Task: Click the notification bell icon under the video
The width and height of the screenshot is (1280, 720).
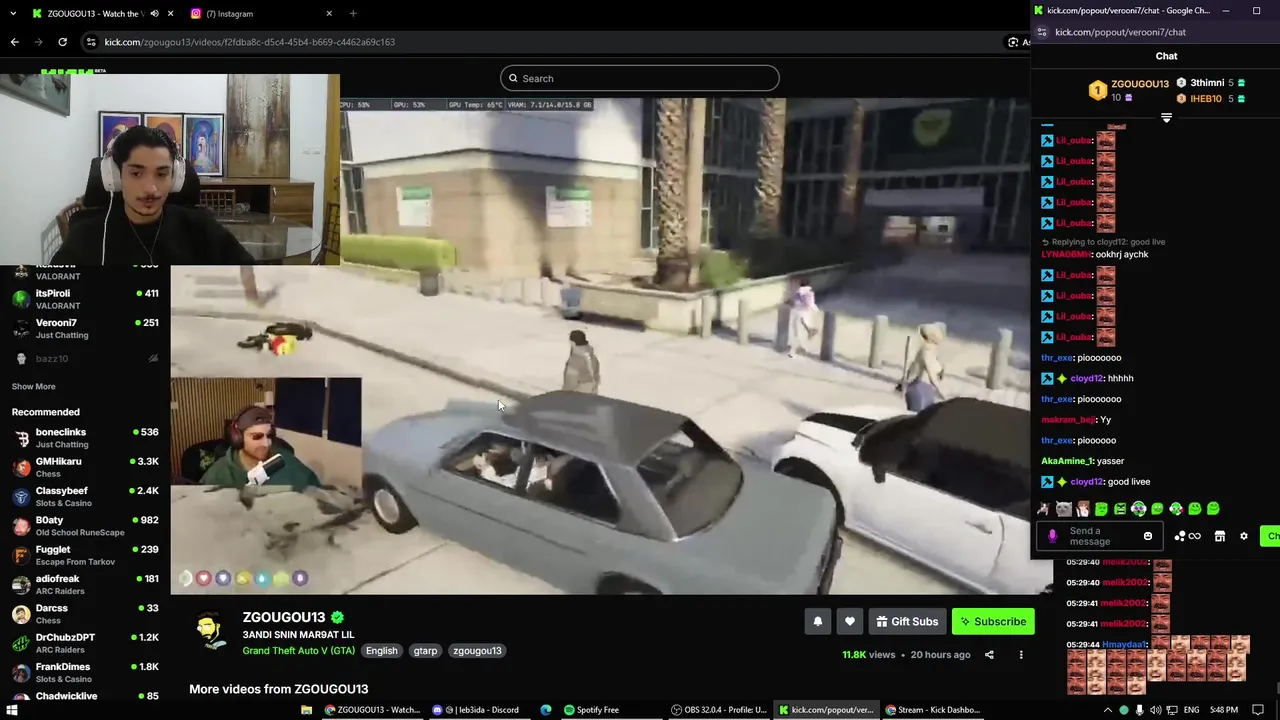Action: (x=817, y=621)
